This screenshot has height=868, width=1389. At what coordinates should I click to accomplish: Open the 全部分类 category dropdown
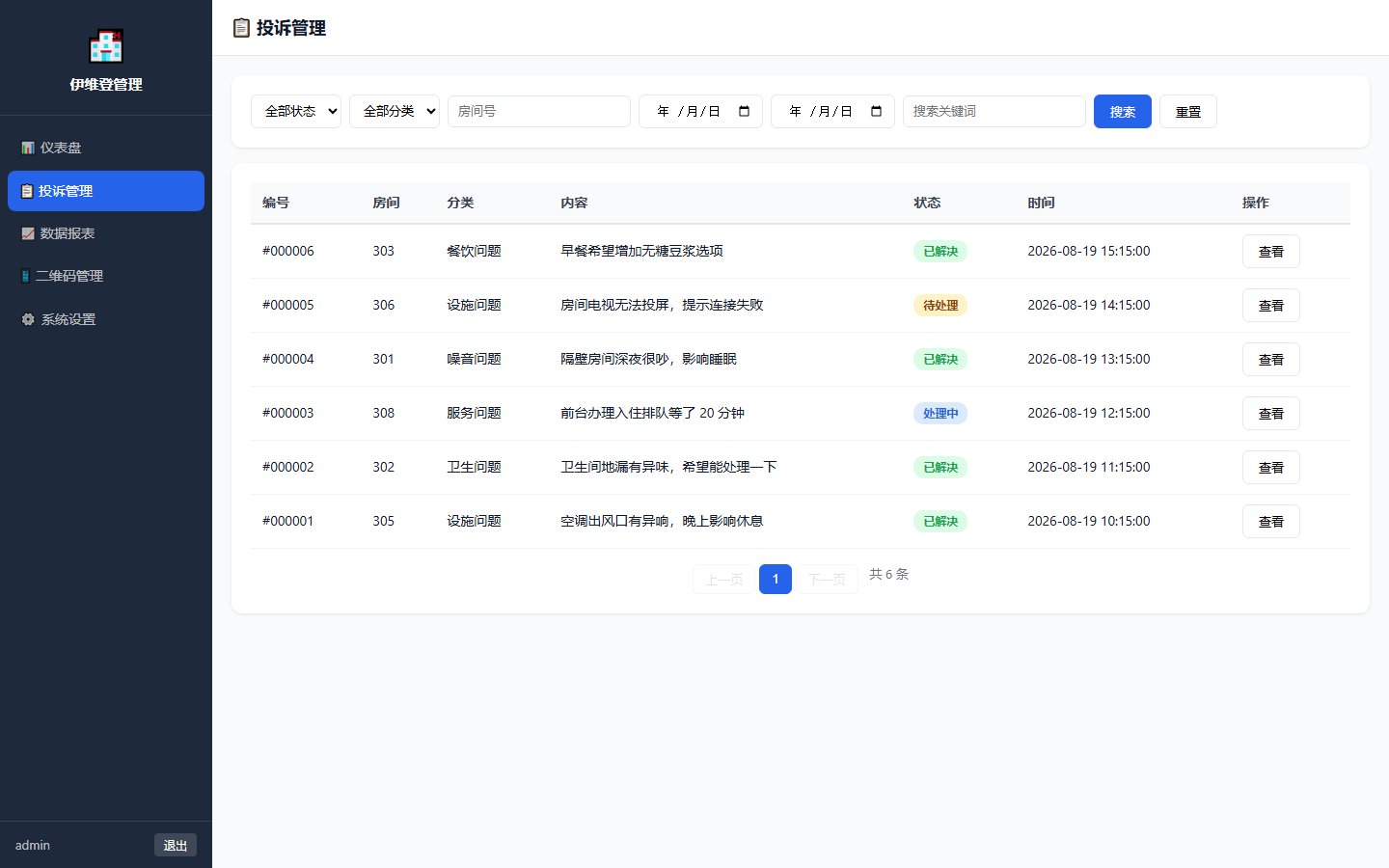pyautogui.click(x=395, y=111)
